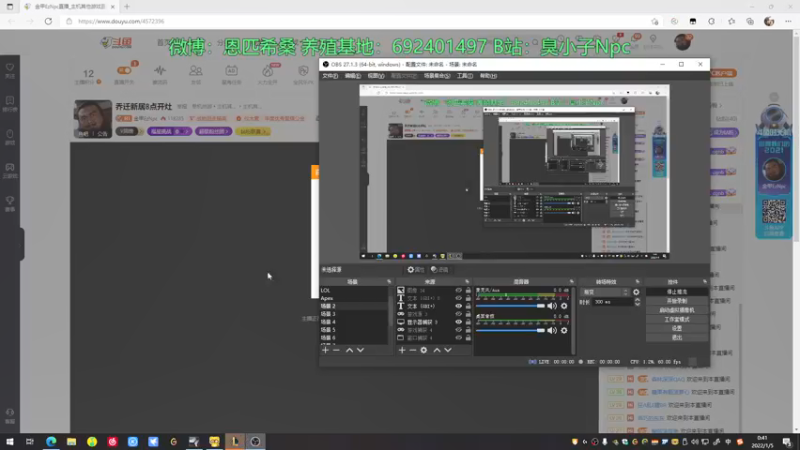Toggle visibility of 文本 (GDI+) 3 source
Viewport: 800px width, 450px height.
coord(458,298)
